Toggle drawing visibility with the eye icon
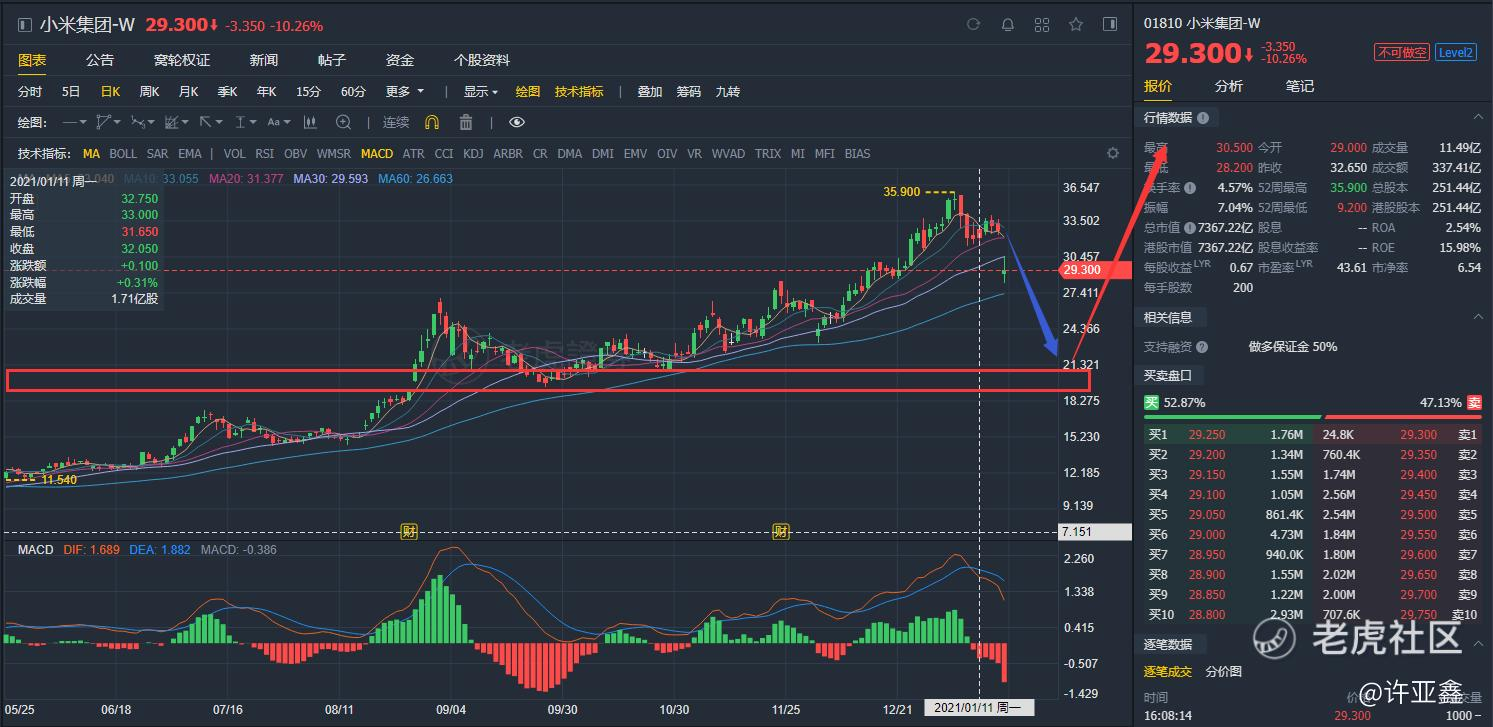This screenshot has width=1493, height=727. (x=517, y=122)
